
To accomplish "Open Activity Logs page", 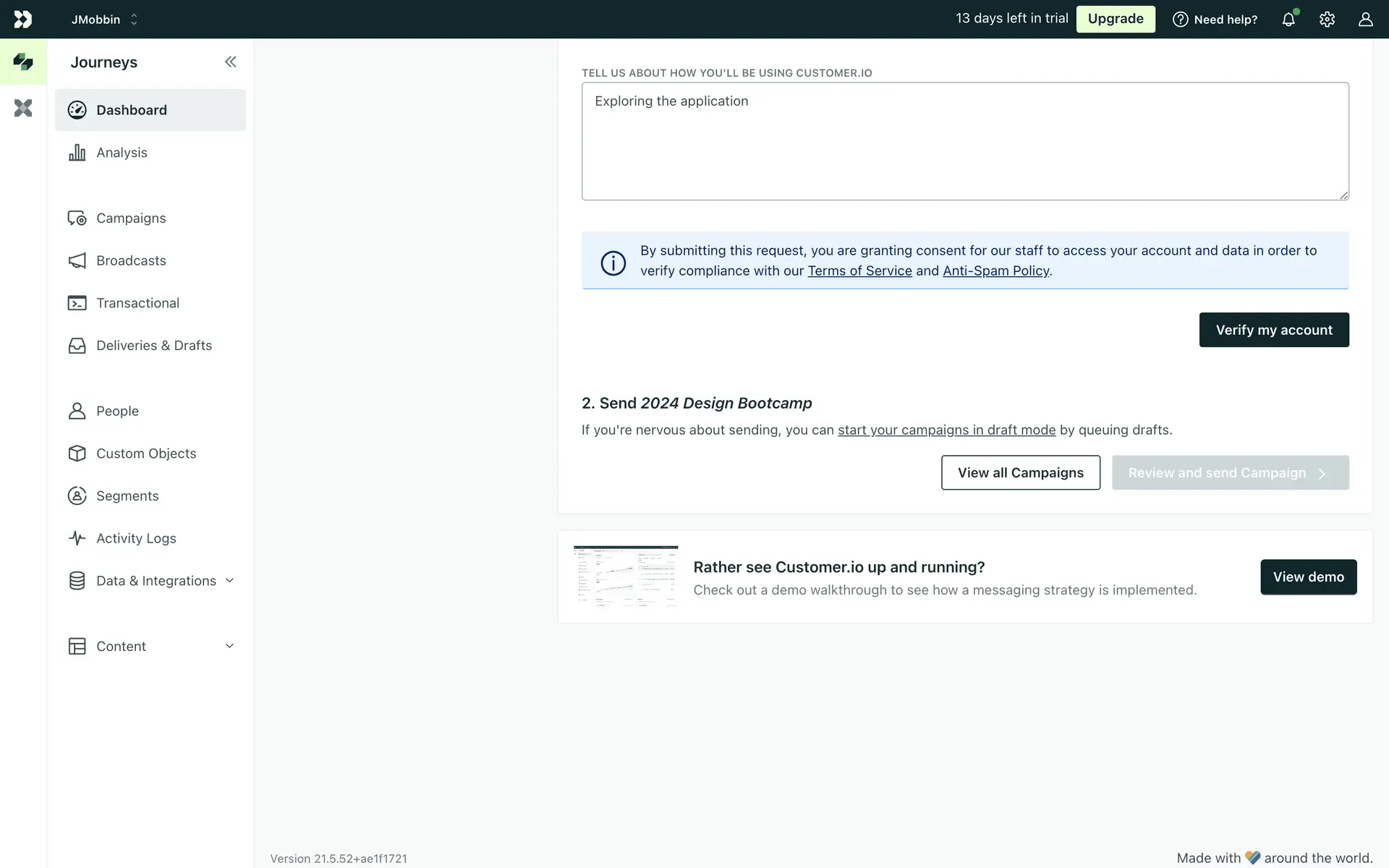I will [x=136, y=538].
